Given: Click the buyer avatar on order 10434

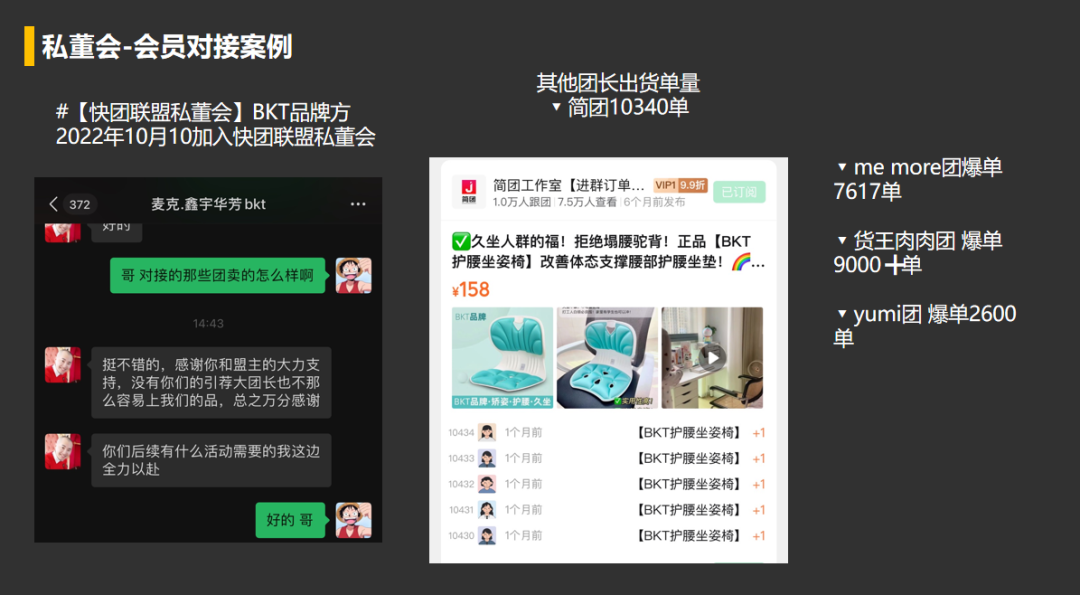Looking at the screenshot, I should (x=487, y=433).
